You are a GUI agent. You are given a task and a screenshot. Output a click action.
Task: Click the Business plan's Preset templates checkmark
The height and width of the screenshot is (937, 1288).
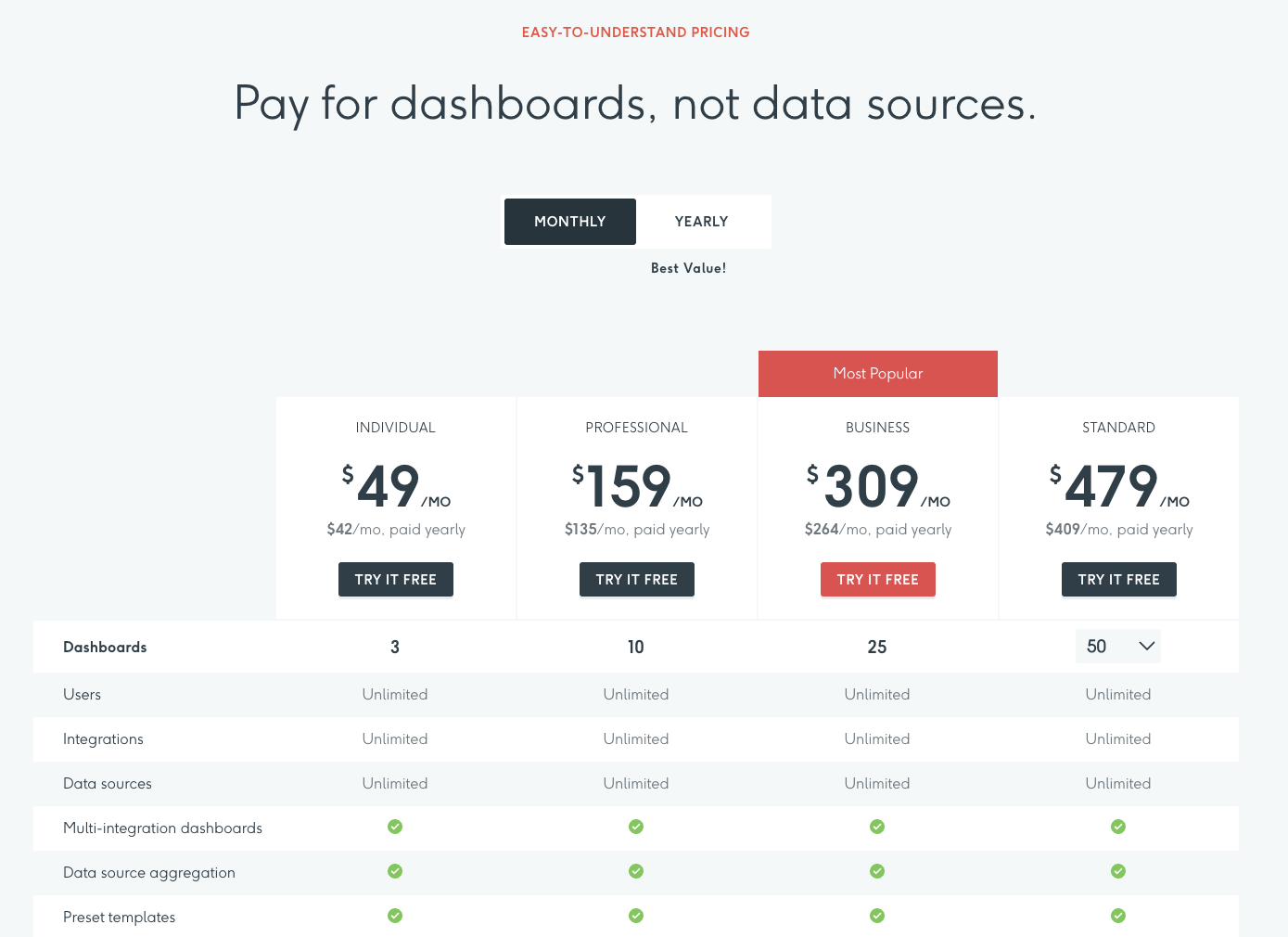click(877, 916)
